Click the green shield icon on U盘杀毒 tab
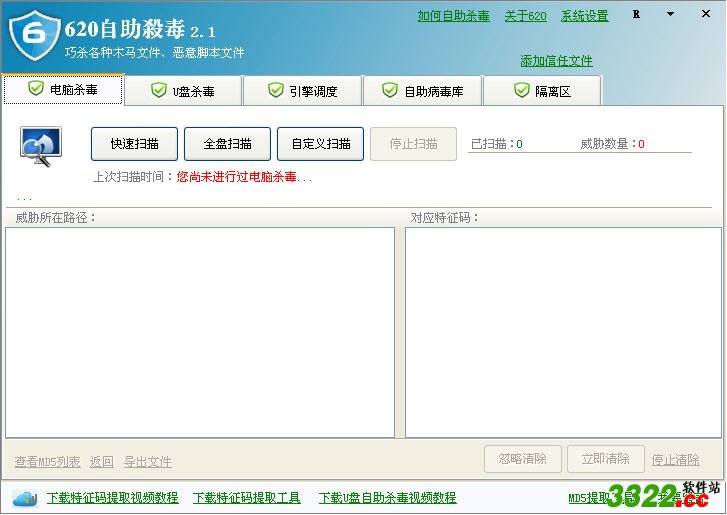The image size is (727, 515). pos(159,89)
